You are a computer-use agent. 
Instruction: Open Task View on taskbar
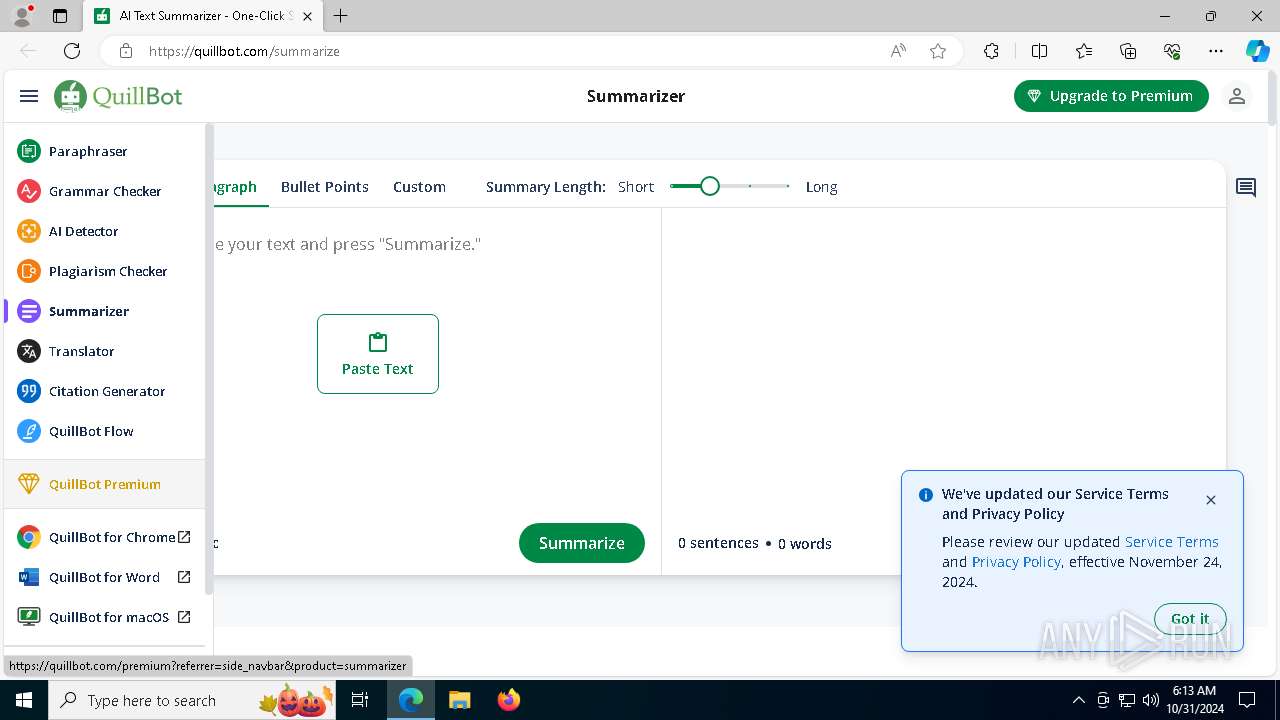point(361,700)
